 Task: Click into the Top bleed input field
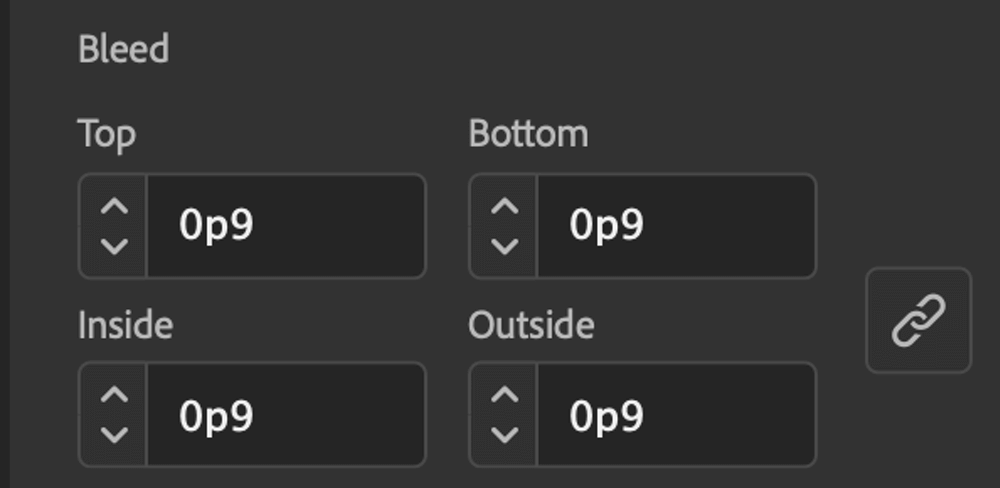coord(286,226)
